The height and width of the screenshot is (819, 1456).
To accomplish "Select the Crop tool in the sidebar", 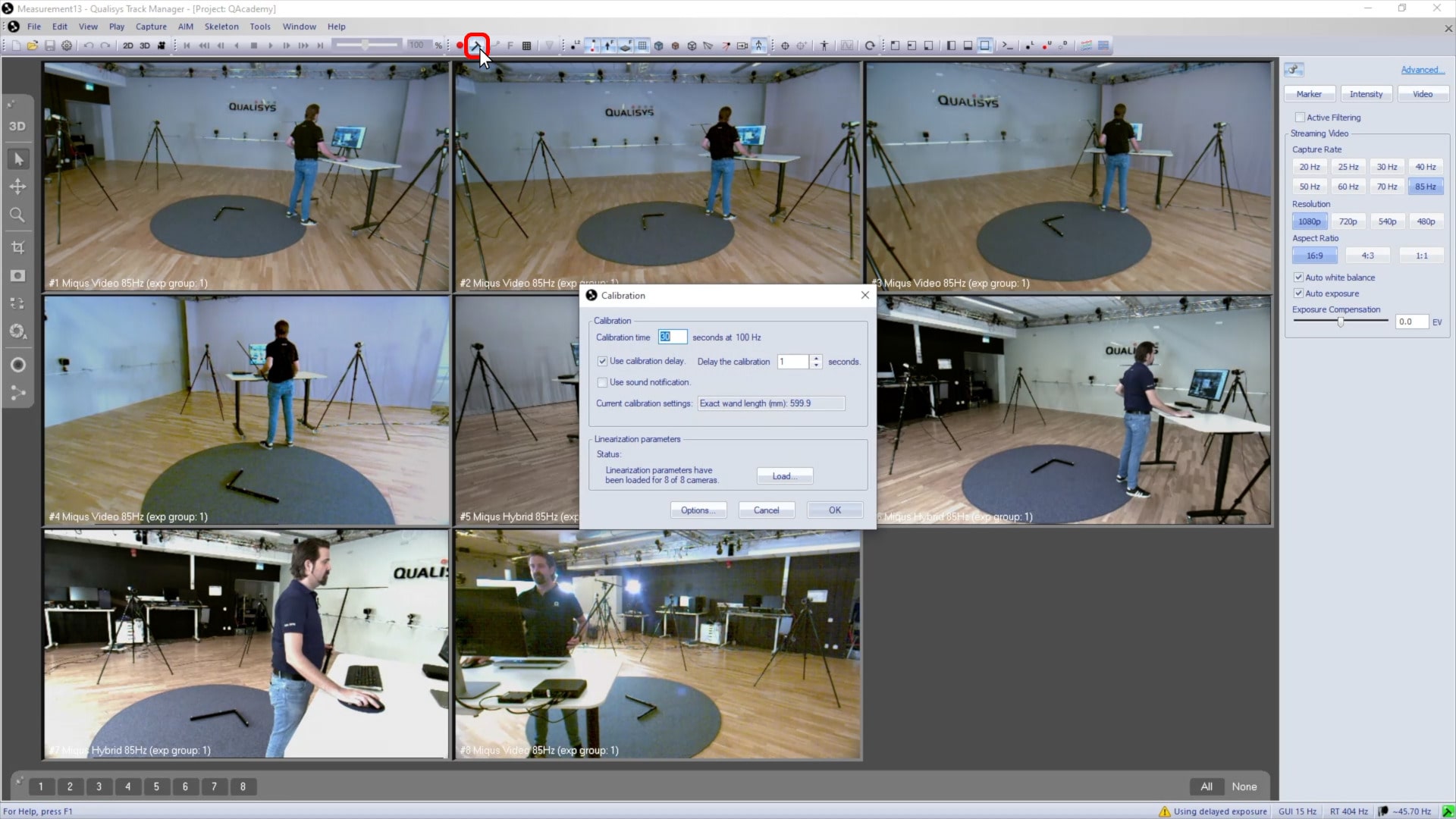I will 17,246.
